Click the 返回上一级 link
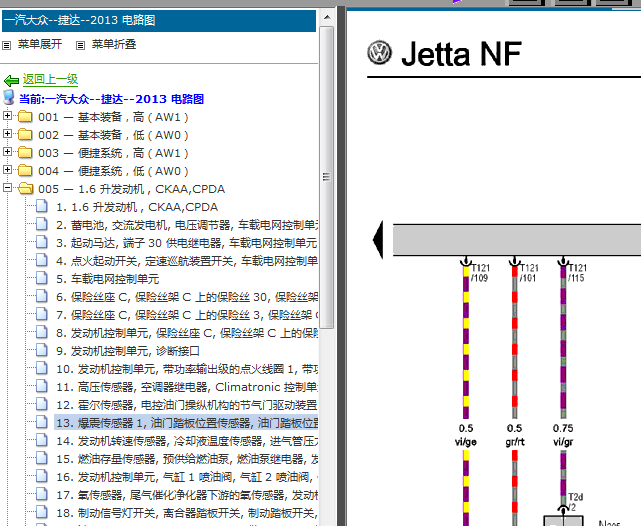Screen dimensions: 641x526 pos(50,79)
